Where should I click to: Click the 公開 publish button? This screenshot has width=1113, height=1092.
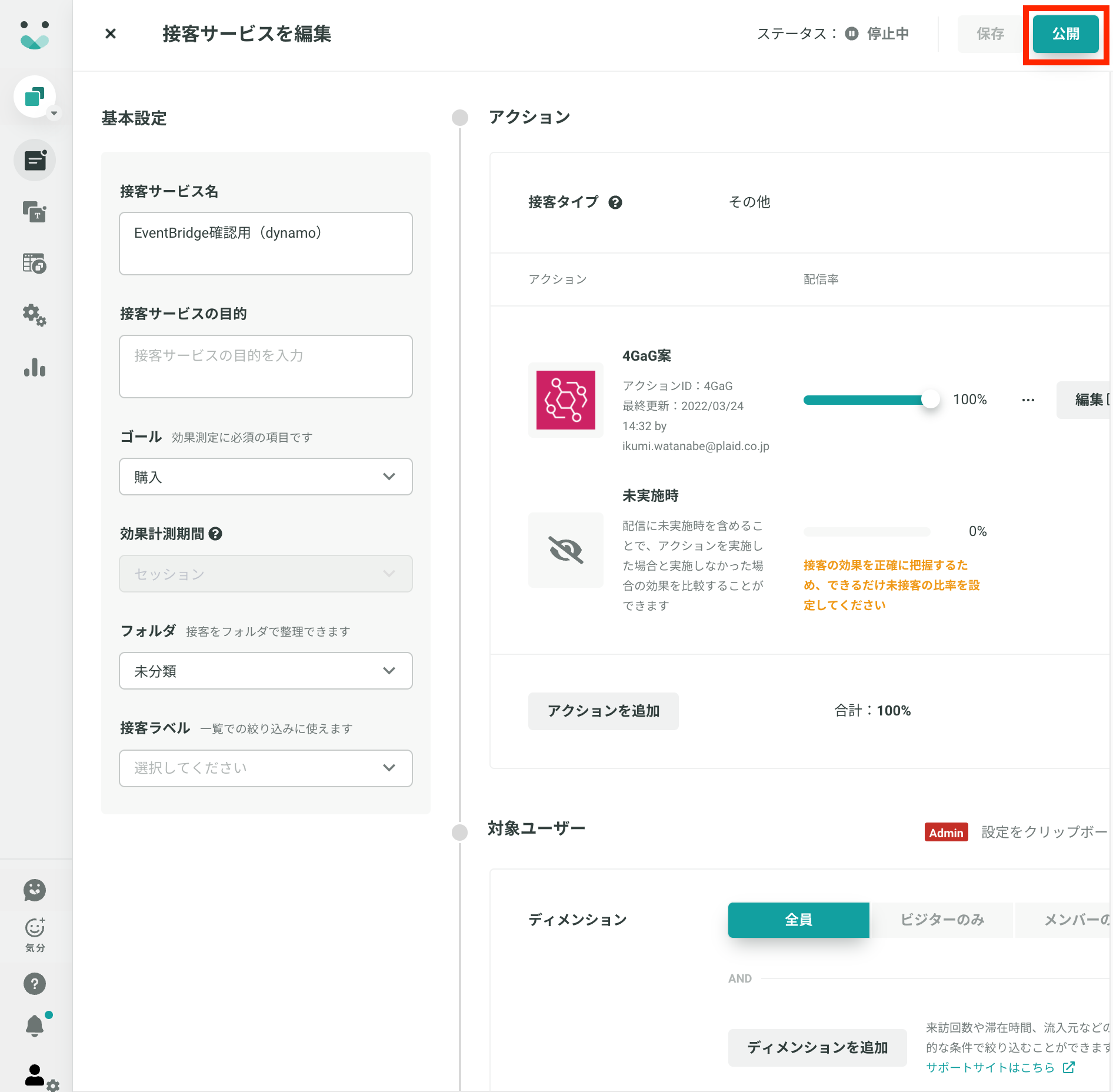coord(1065,34)
